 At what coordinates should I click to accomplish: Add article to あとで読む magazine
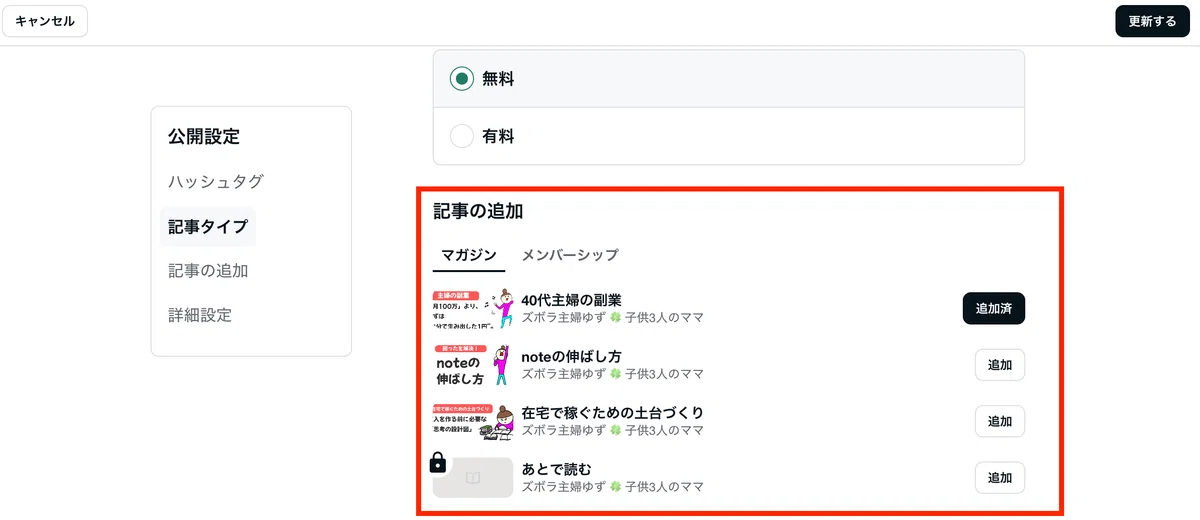click(x=1000, y=477)
